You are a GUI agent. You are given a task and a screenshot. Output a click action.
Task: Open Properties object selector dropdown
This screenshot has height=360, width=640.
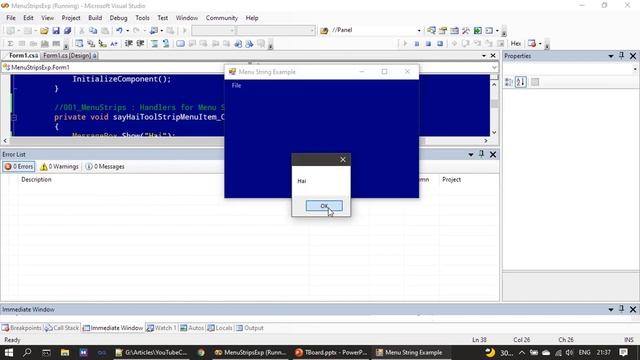tap(635, 69)
